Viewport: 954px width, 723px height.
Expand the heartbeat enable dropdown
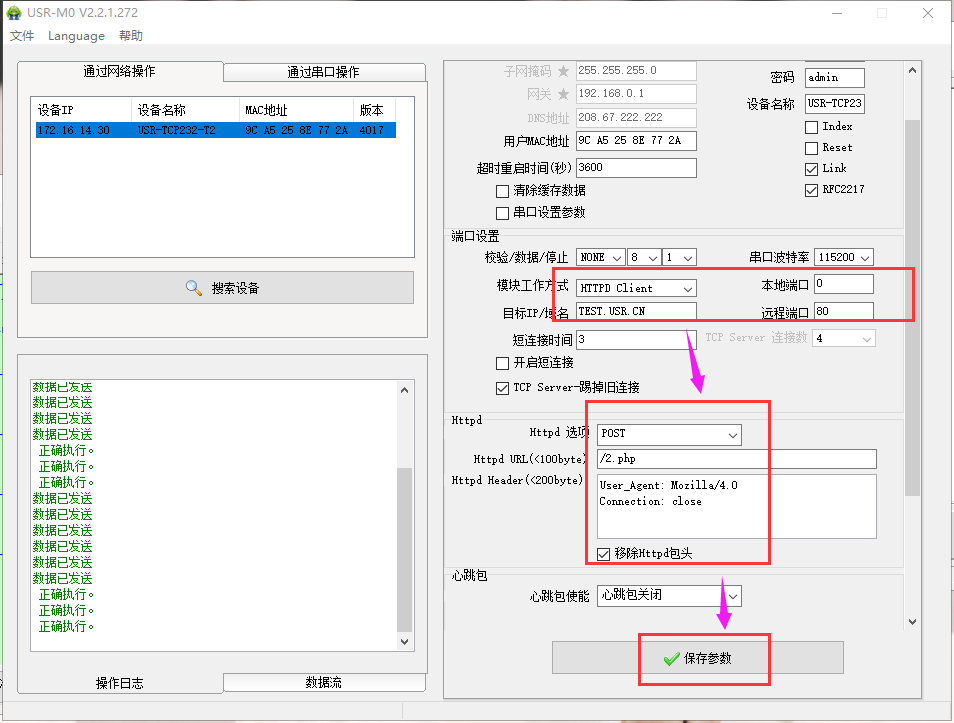click(x=669, y=595)
